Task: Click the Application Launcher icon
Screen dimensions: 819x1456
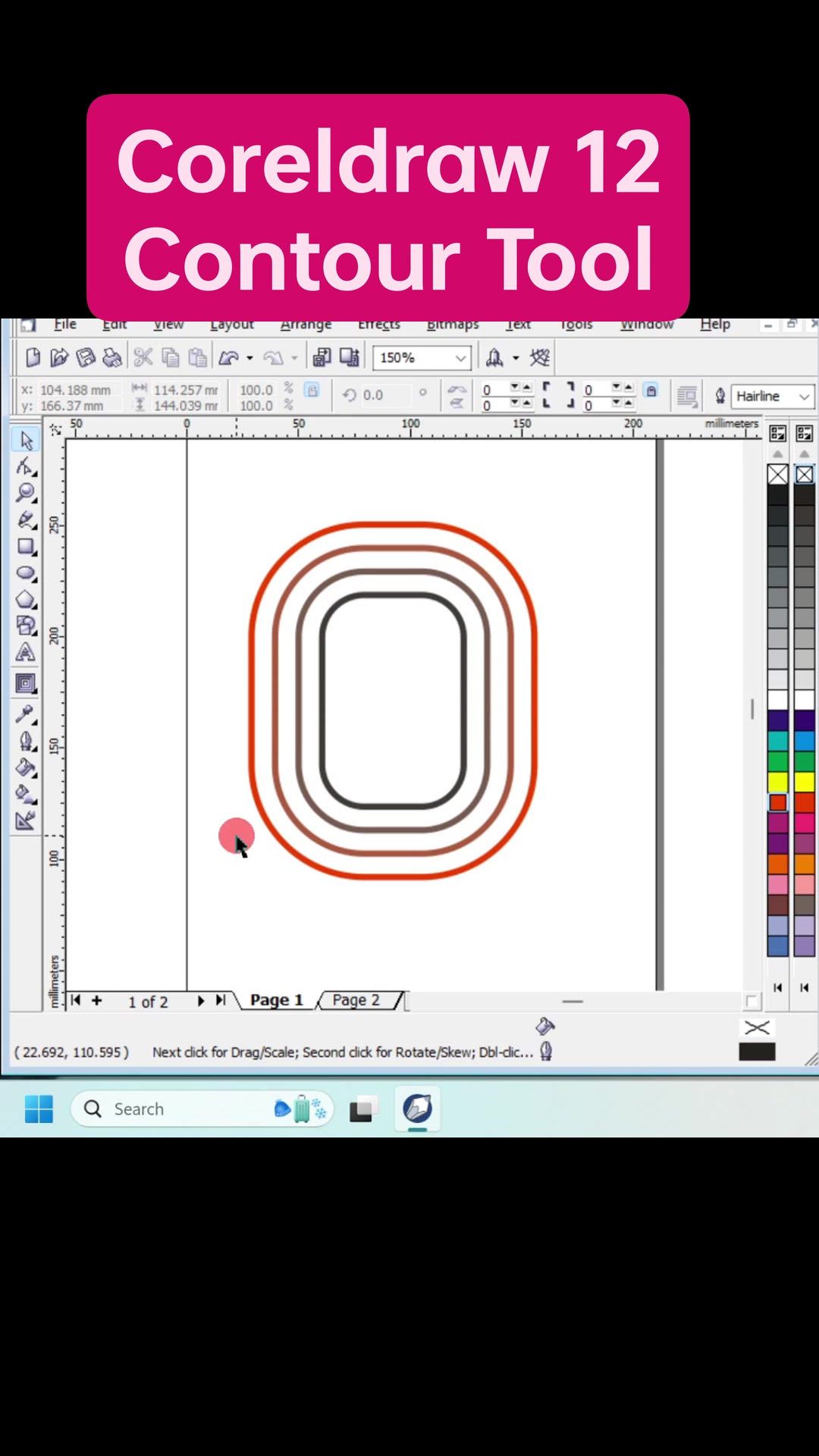Action: (x=494, y=357)
